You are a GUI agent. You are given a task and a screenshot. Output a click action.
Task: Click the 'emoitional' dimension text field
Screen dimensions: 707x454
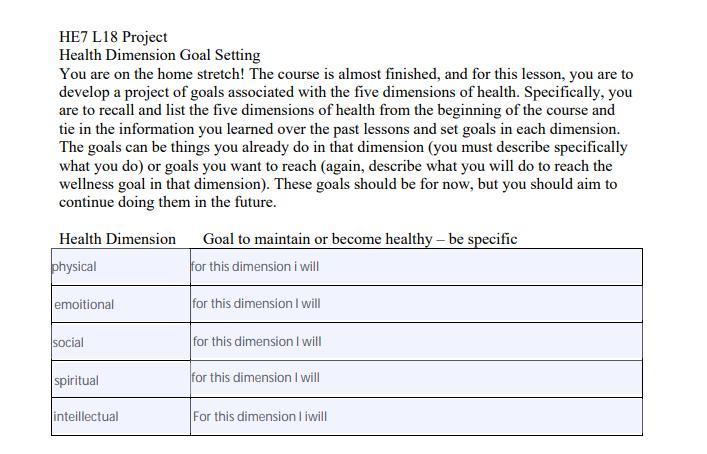pos(121,304)
